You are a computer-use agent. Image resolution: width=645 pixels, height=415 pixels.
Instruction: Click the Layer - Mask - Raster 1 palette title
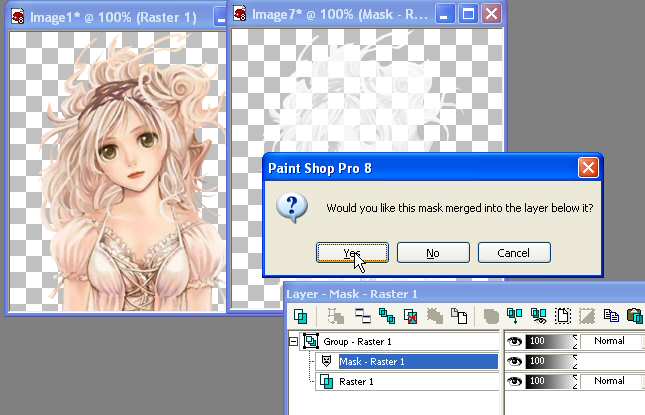[x=352, y=294]
